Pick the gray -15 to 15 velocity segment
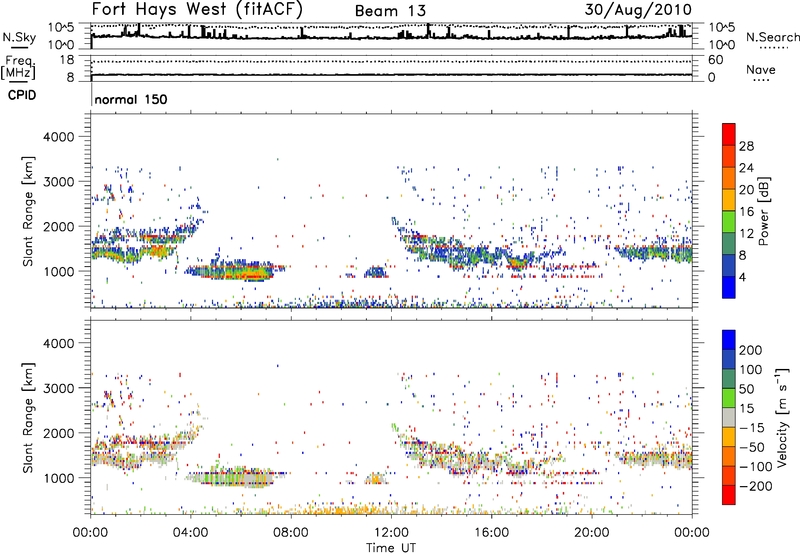Screen dimensions: 800x554 click(x=729, y=417)
